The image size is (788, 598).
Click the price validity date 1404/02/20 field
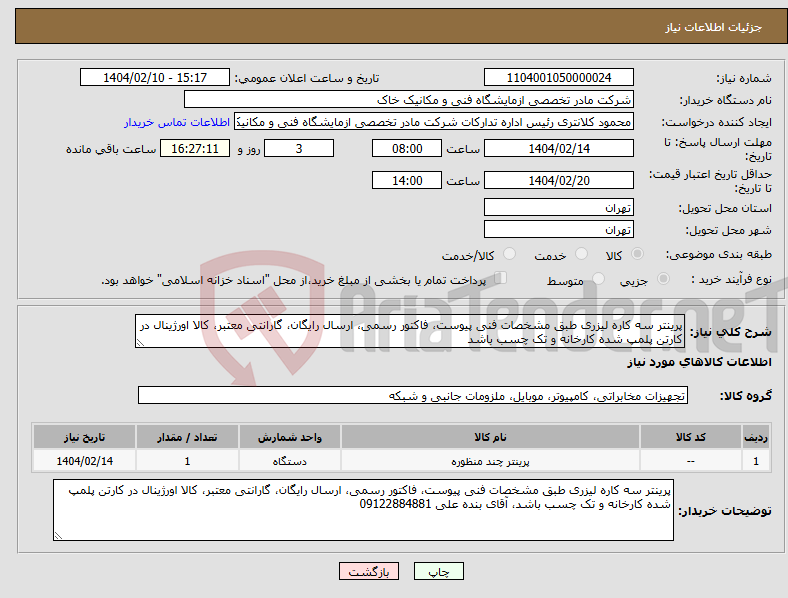click(558, 180)
